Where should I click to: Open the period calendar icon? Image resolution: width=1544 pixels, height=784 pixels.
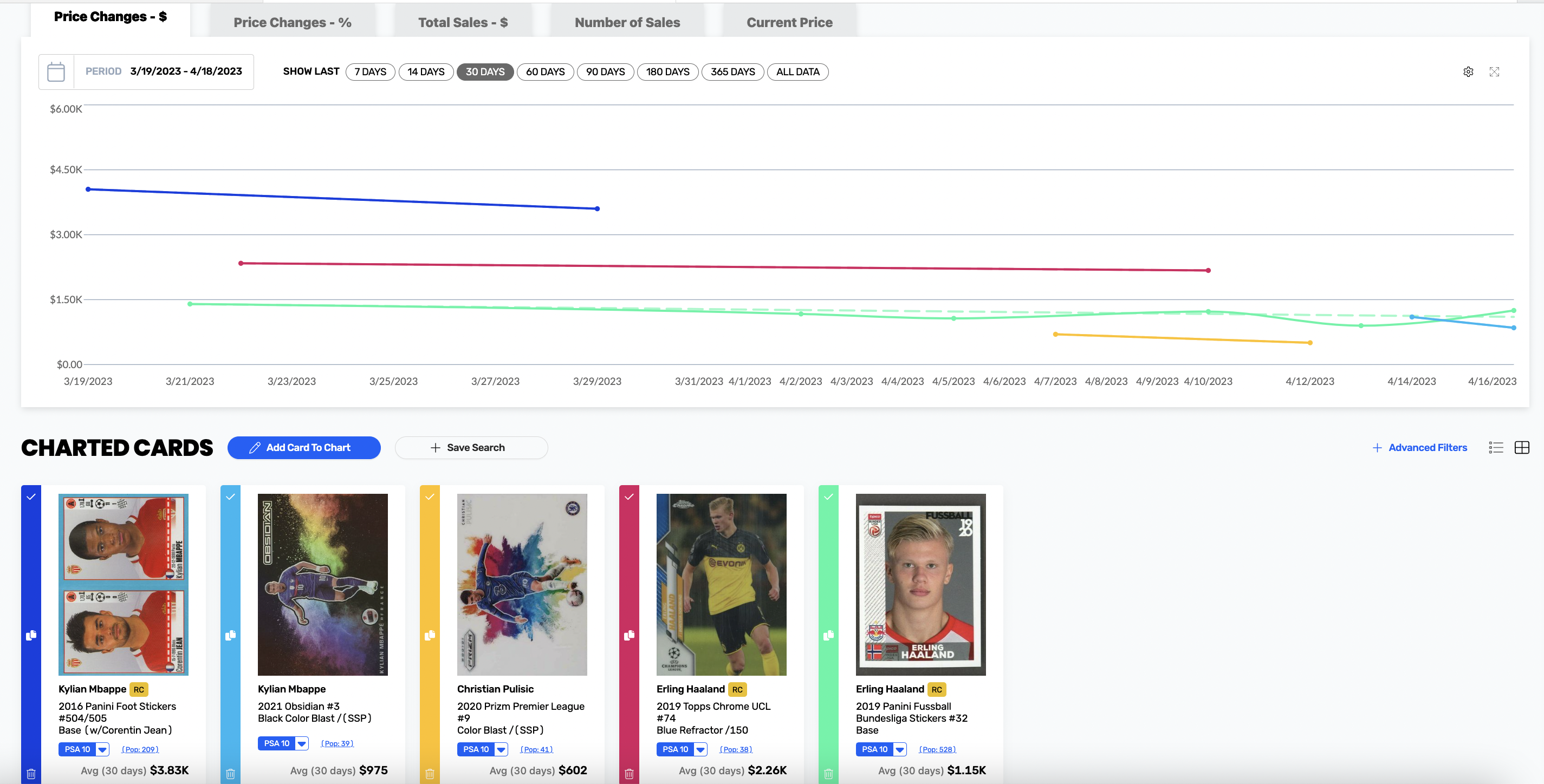click(56, 72)
